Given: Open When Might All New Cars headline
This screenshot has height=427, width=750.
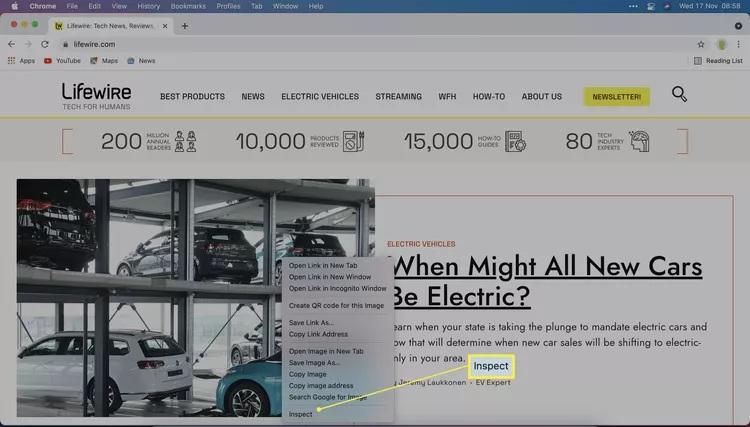Looking at the screenshot, I should click(x=547, y=281).
